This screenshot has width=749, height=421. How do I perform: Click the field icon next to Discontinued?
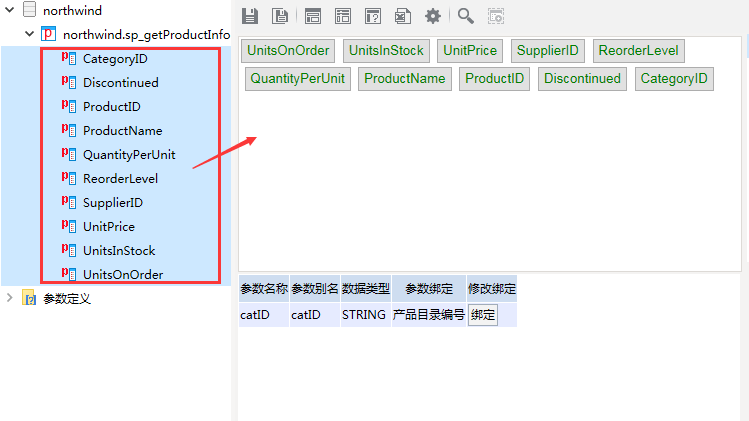coord(69,82)
